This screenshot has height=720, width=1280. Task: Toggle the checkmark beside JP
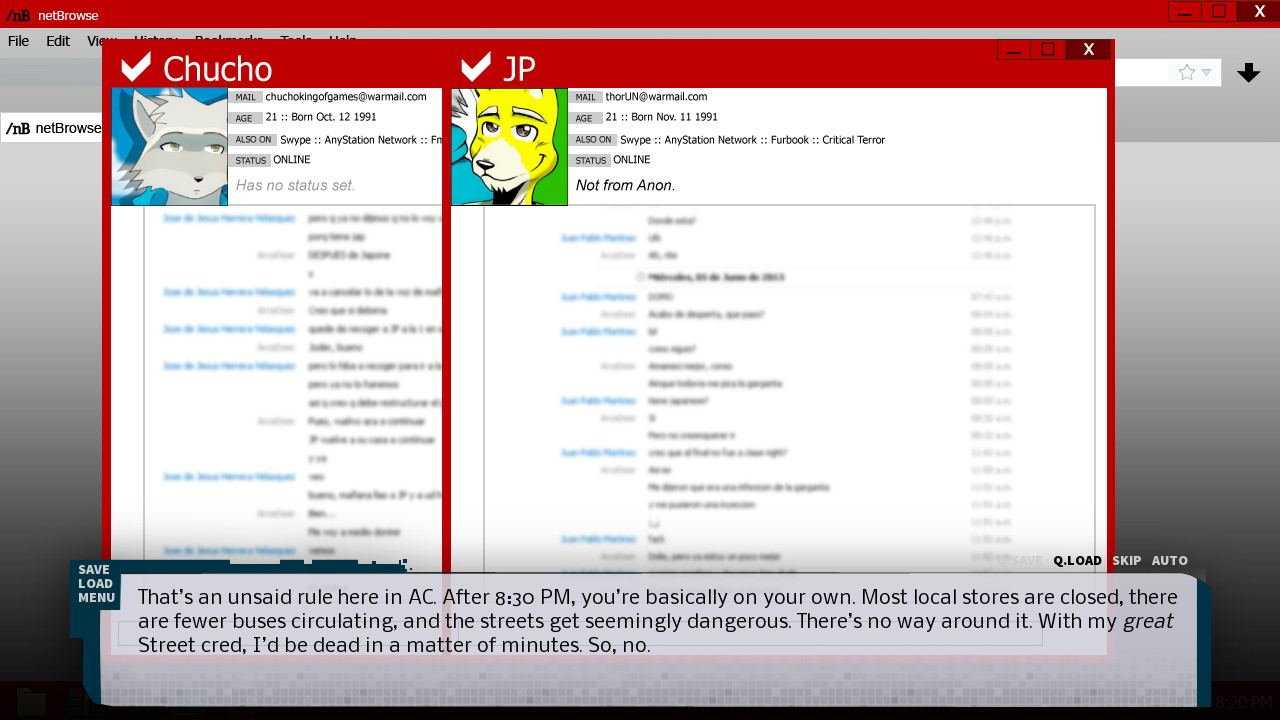pyautogui.click(x=476, y=67)
